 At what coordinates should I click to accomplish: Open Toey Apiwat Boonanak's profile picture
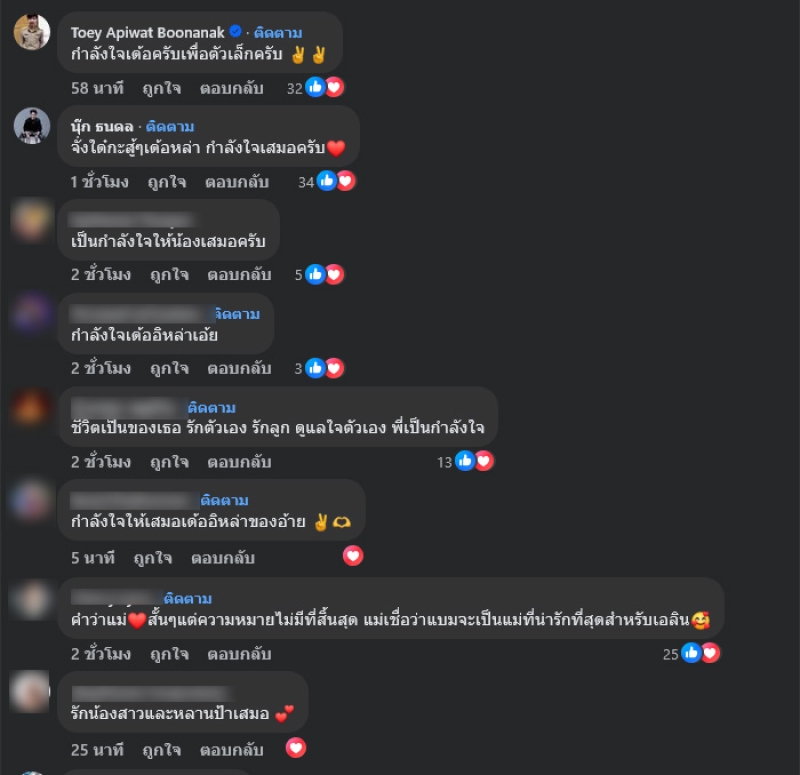[x=32, y=33]
